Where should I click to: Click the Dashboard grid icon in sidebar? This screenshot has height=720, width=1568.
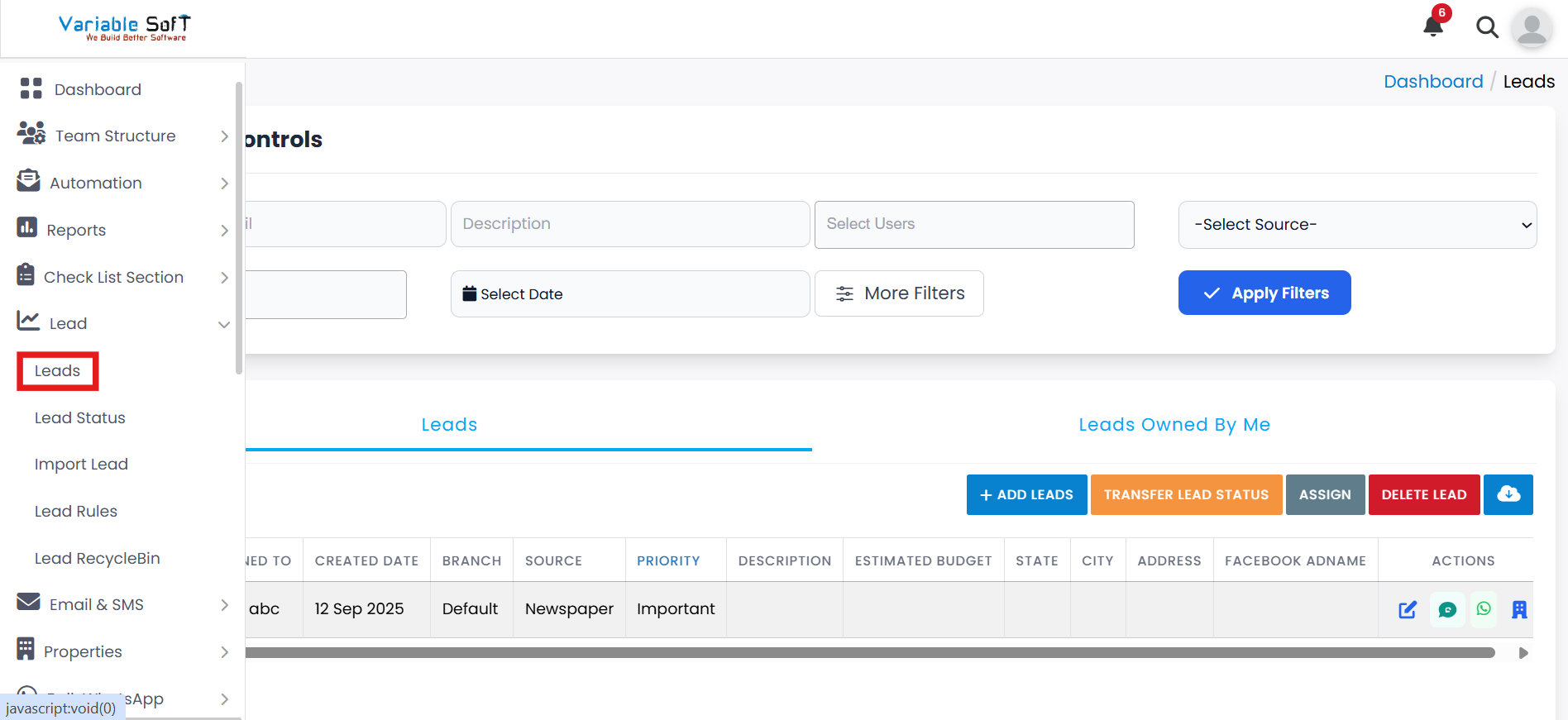tap(31, 88)
